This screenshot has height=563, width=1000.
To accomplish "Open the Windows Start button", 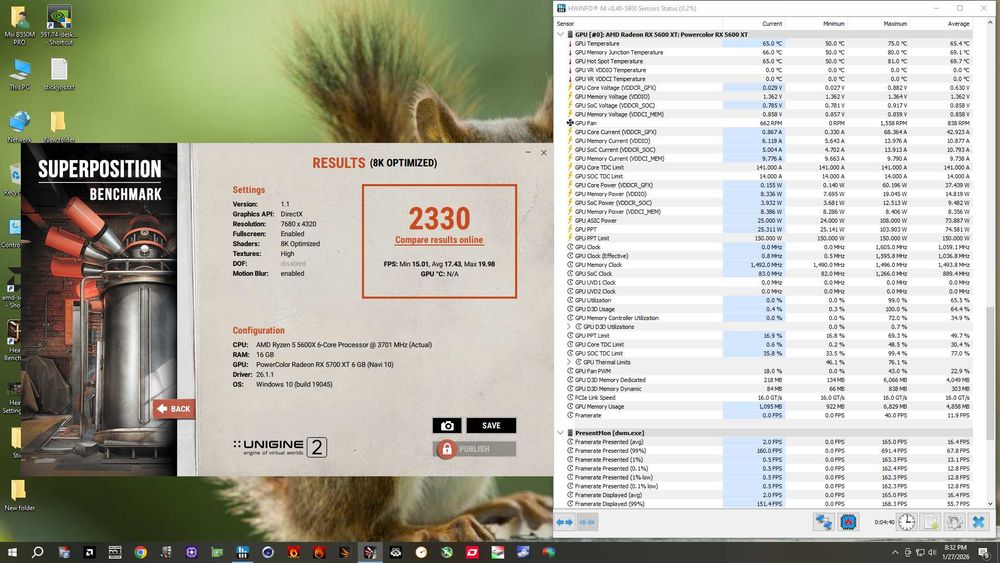I will click(x=11, y=552).
